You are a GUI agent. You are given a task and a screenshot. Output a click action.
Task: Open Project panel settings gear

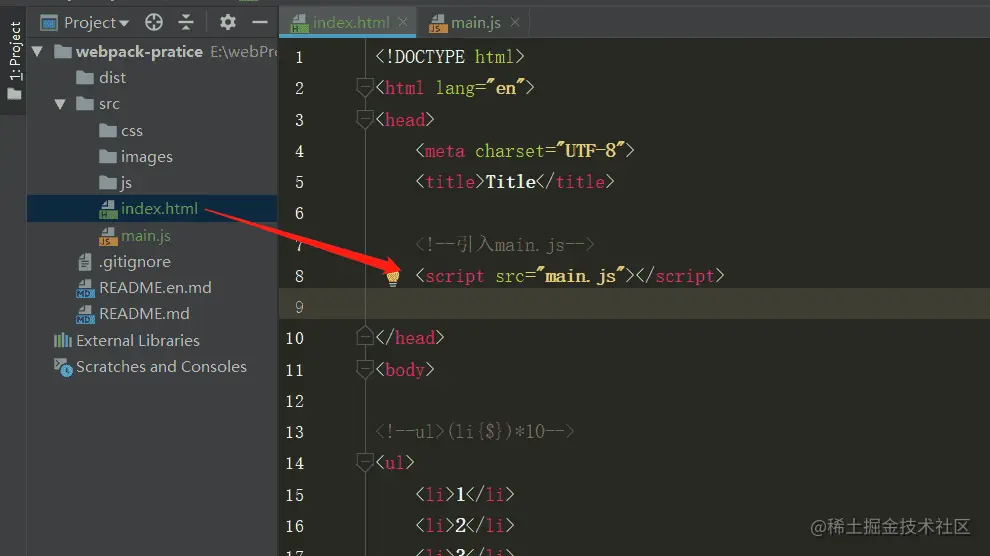click(227, 23)
